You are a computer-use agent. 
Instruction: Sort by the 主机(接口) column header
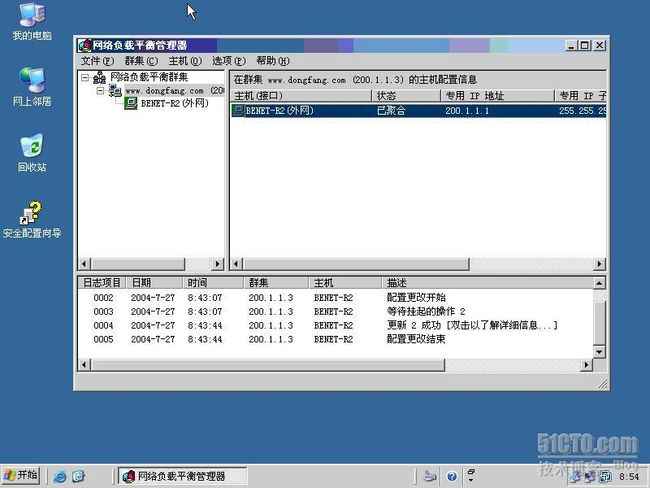point(301,96)
